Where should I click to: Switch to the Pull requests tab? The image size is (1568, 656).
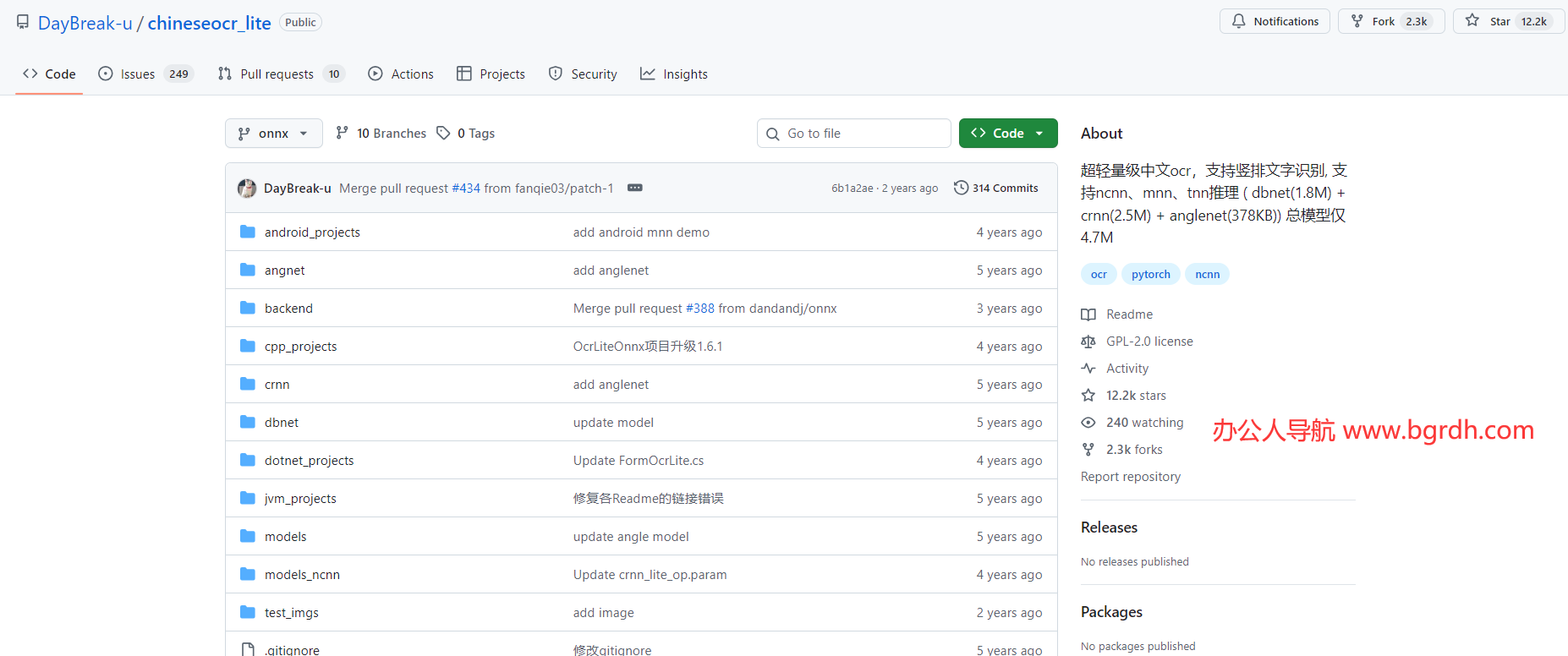tap(281, 74)
